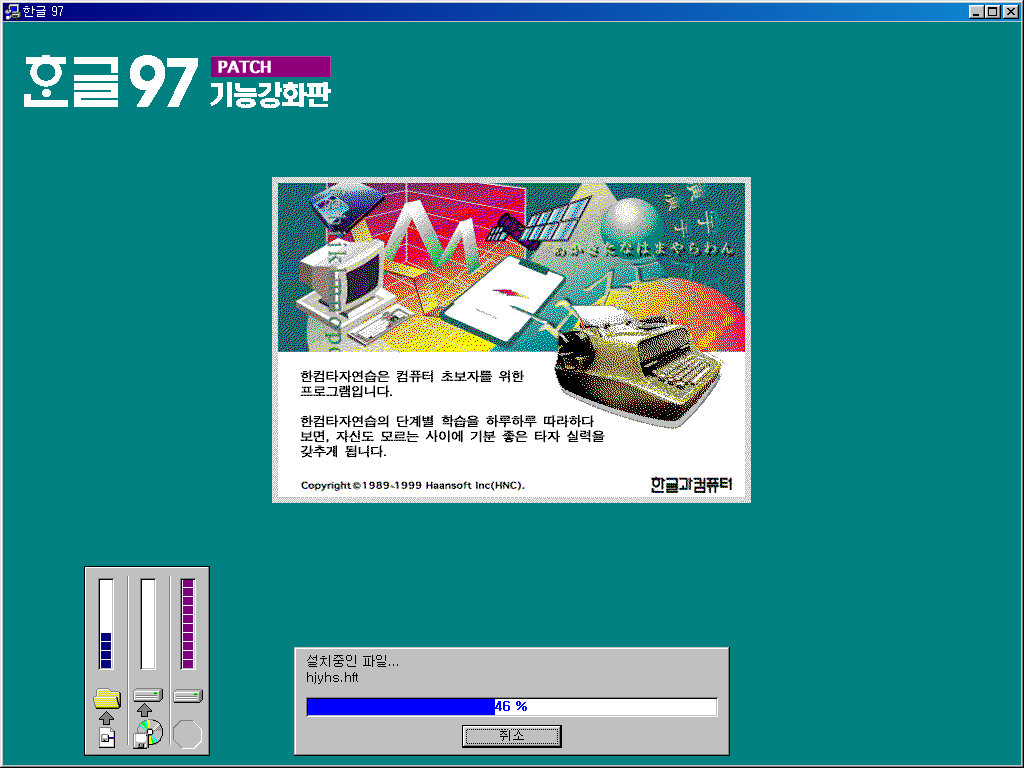Click the empty white middle gauge
1024x768 pixels.
tap(148, 624)
